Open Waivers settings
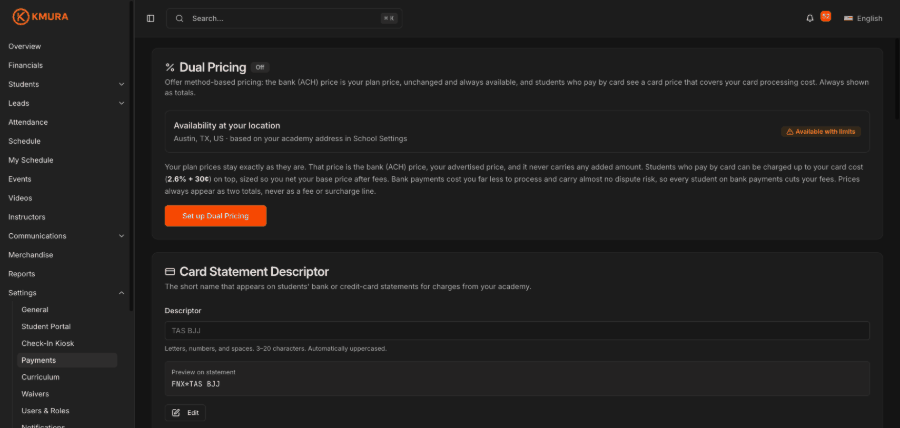 [x=35, y=394]
